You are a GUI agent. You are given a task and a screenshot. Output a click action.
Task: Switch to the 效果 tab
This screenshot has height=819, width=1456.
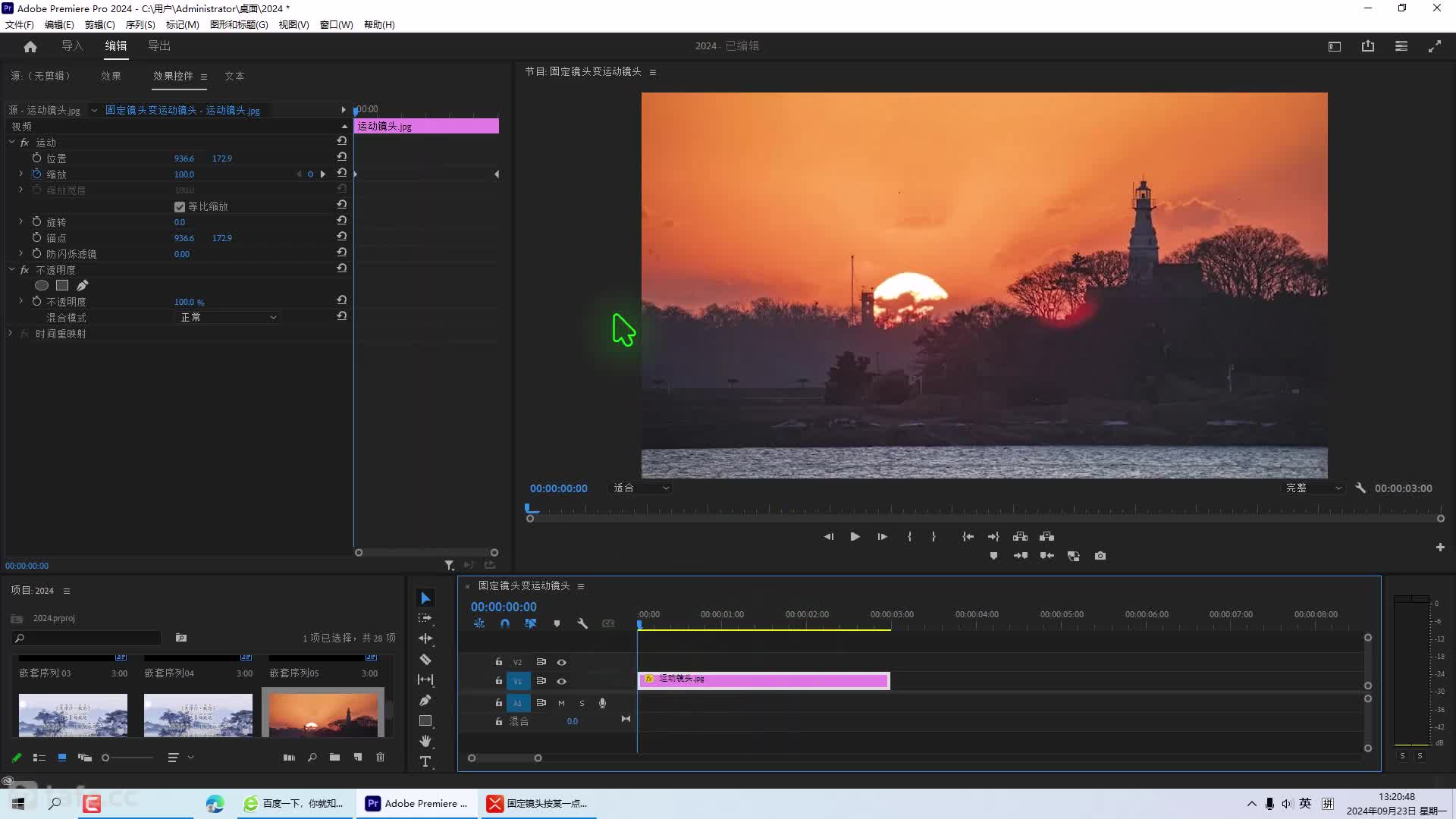111,76
